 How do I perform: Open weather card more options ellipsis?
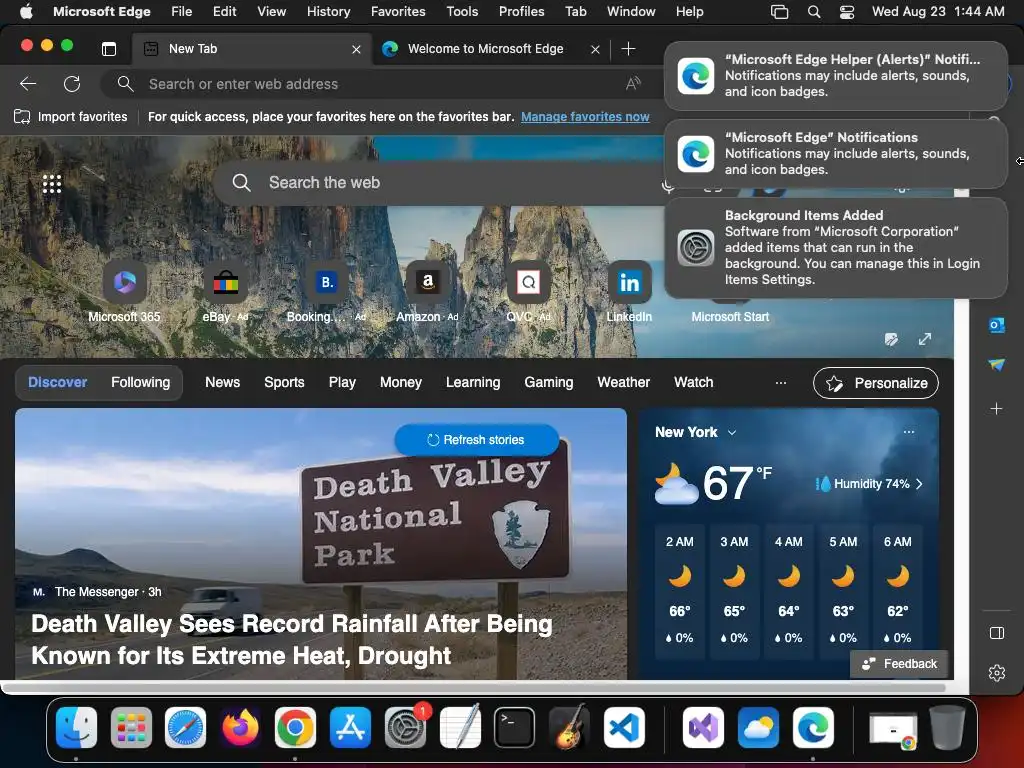pos(908,432)
